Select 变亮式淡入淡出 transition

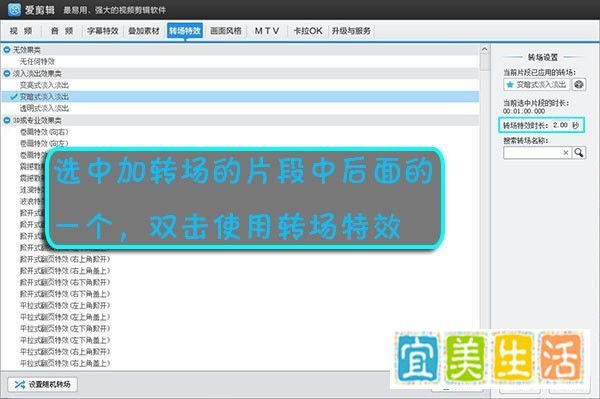point(44,85)
